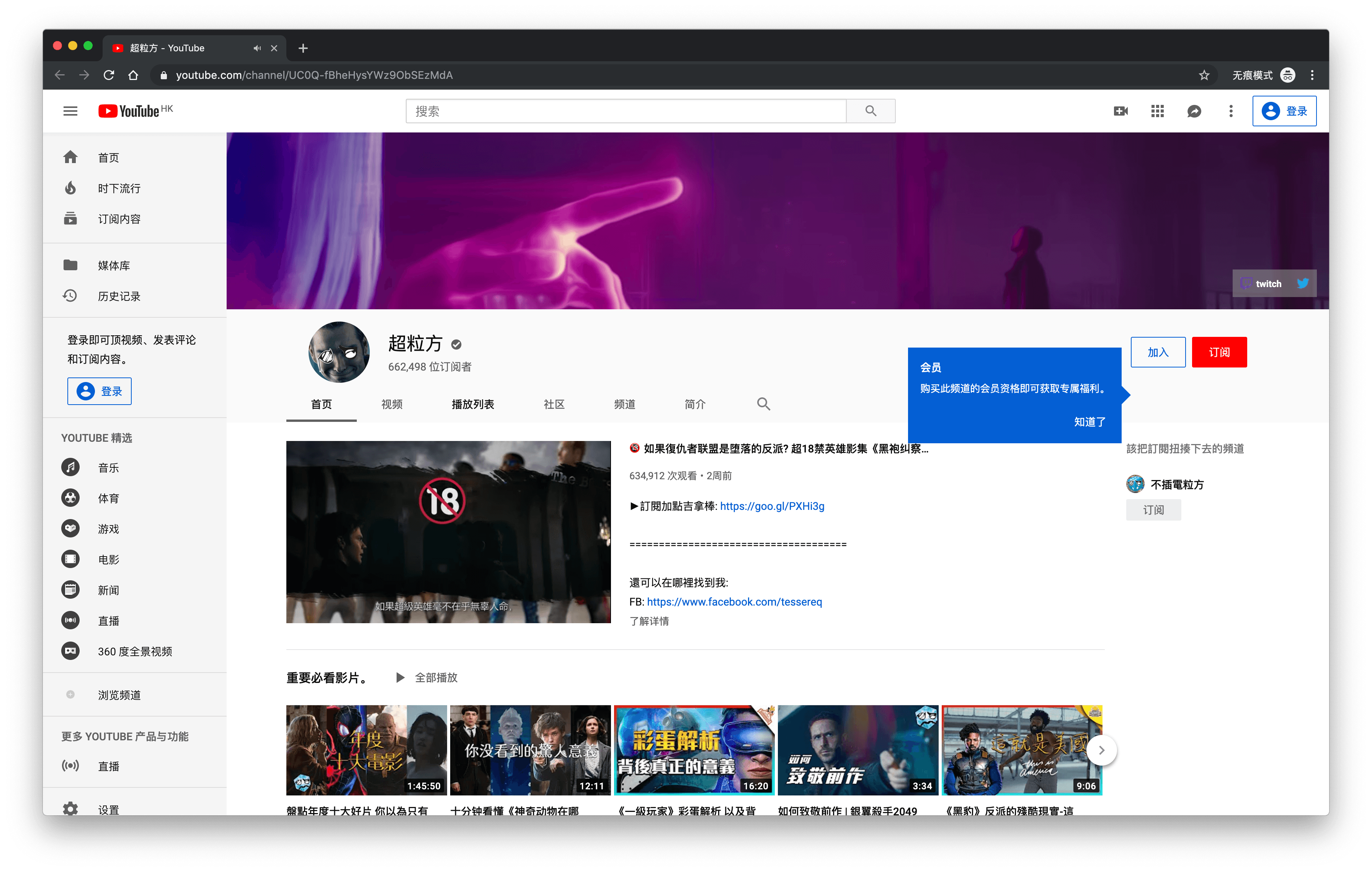Open channel search magnifier icon in tabs
Screen dimensions: 1372x872
point(763,404)
